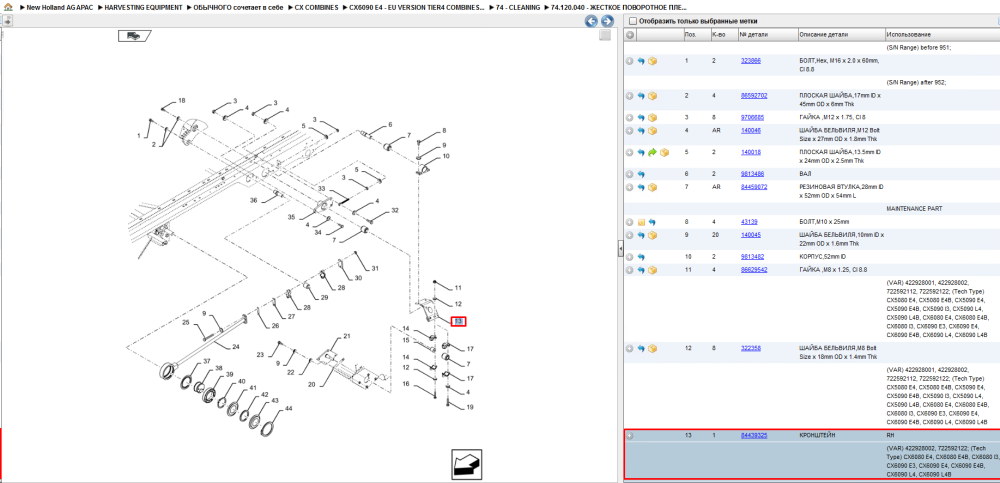Viewport: 1000px width, 483px height.
Task: Open part number link 323866
Action: tap(751, 61)
